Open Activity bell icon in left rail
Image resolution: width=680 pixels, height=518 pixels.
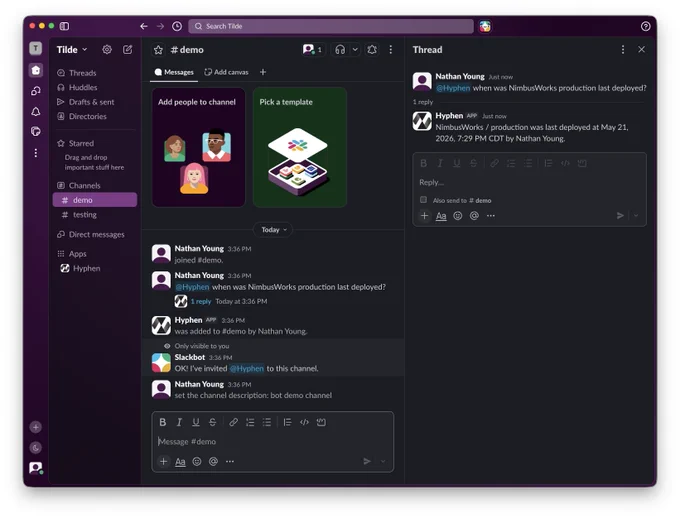pyautogui.click(x=36, y=111)
